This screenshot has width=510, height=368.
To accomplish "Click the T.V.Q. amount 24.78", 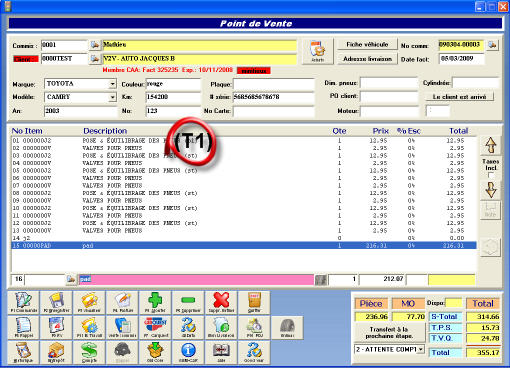I will pos(483,339).
